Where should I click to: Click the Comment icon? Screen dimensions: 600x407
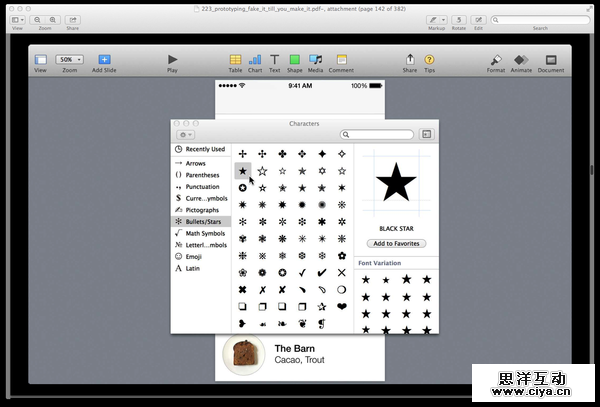(341, 61)
